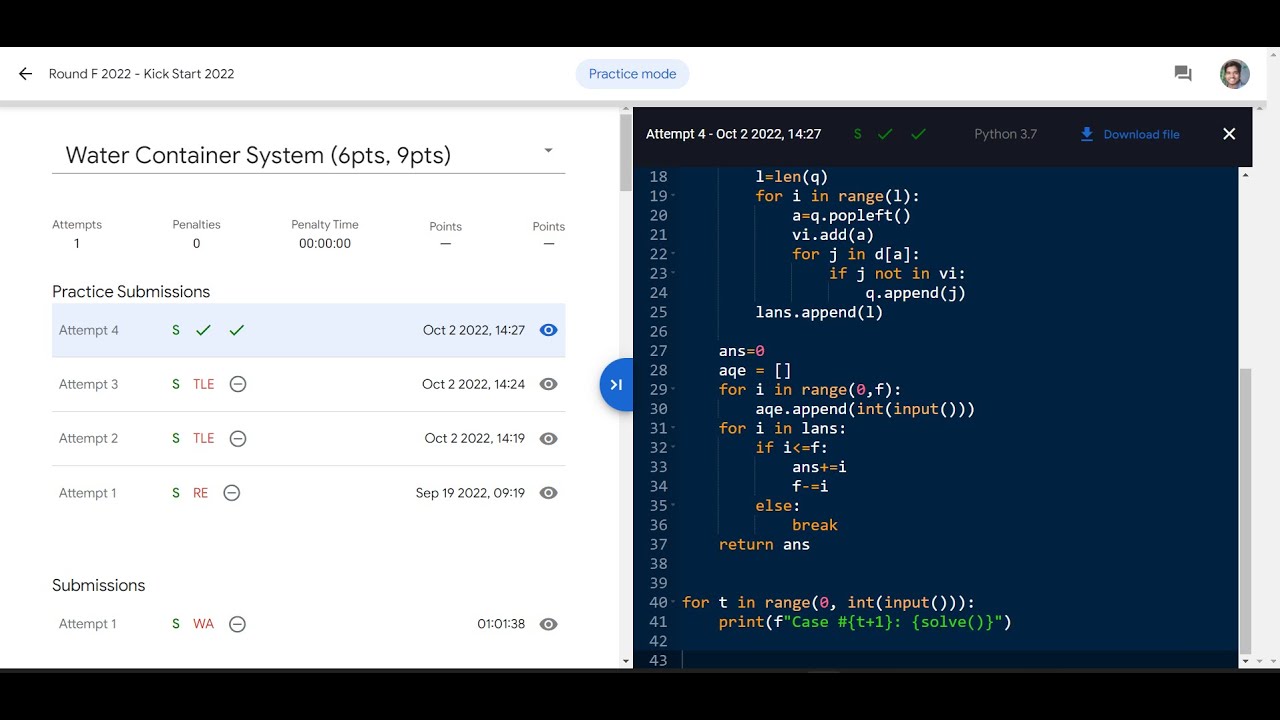Image resolution: width=1280 pixels, height=720 pixels.
Task: Click second green check in code panel header
Action: 918,134
